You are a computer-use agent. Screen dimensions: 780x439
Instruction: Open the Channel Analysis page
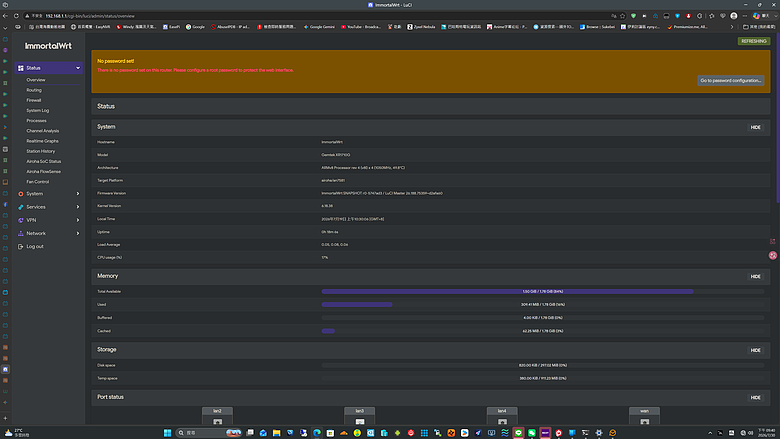43,131
